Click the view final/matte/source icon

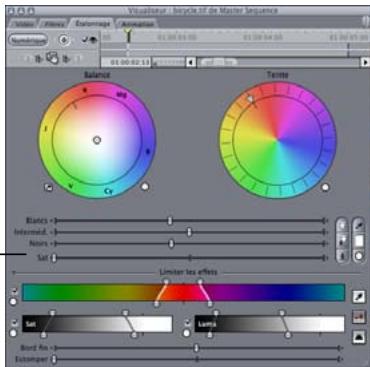[x=359, y=317]
